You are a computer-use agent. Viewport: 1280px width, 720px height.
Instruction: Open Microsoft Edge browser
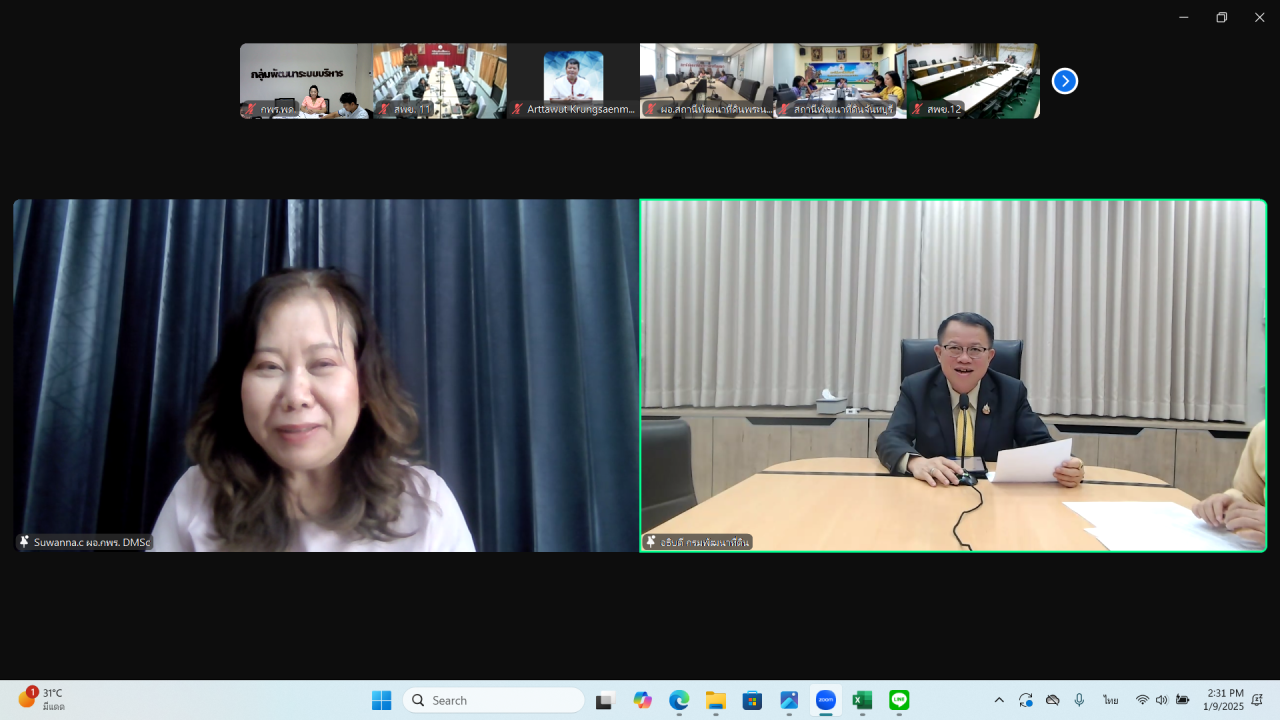click(x=679, y=700)
